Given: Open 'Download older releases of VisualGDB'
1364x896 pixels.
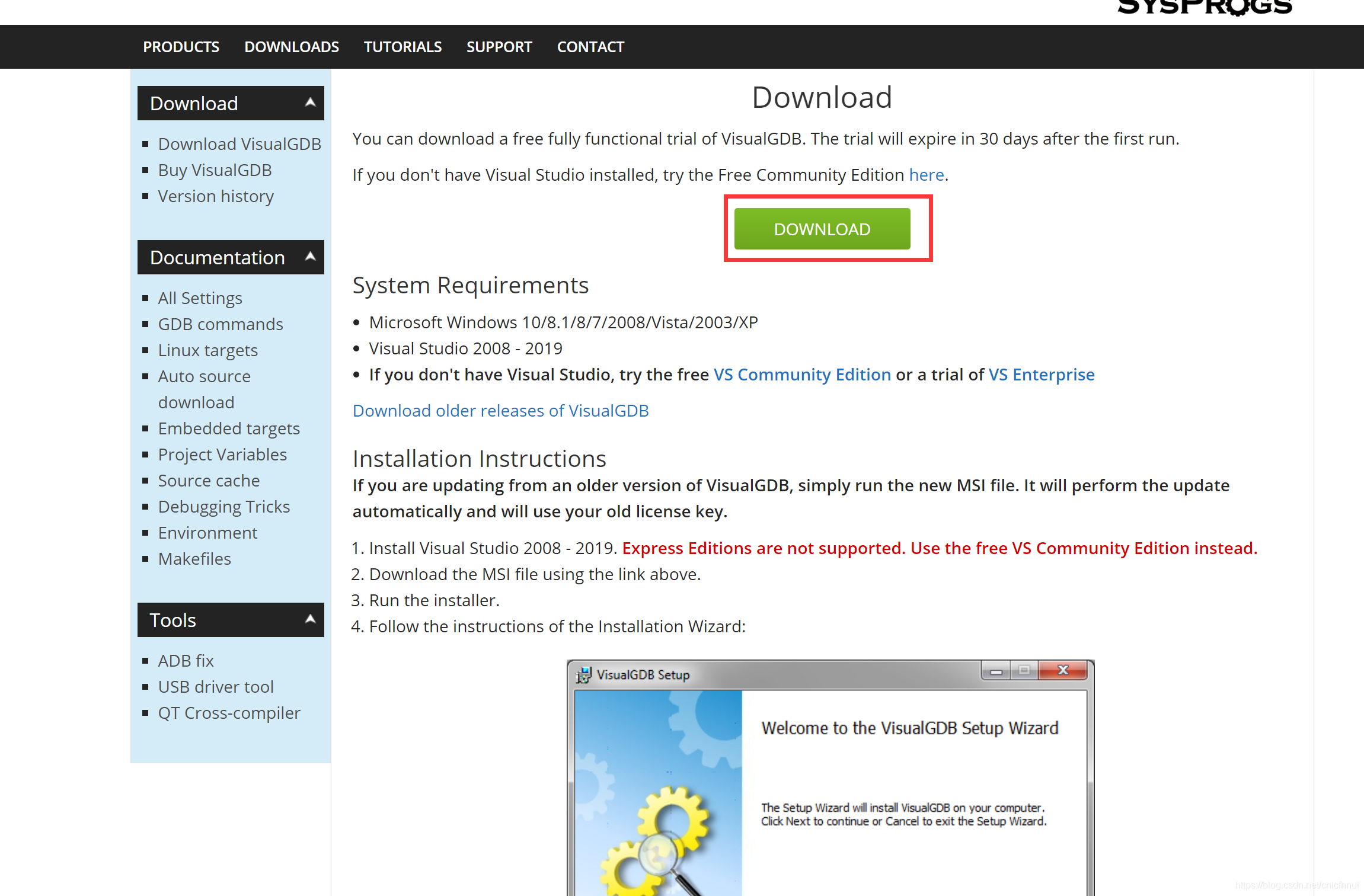Looking at the screenshot, I should [500, 410].
